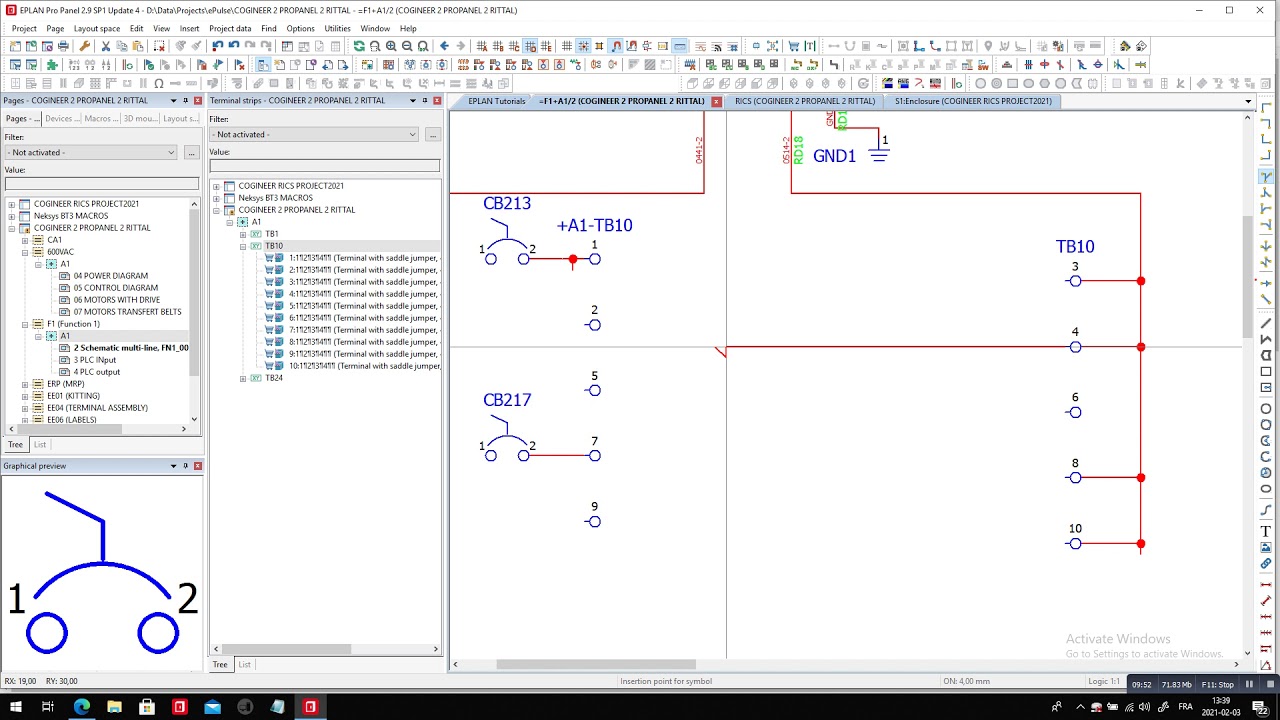Click the Zoom out magnifier icon
The image size is (1280, 720).
[407, 46]
